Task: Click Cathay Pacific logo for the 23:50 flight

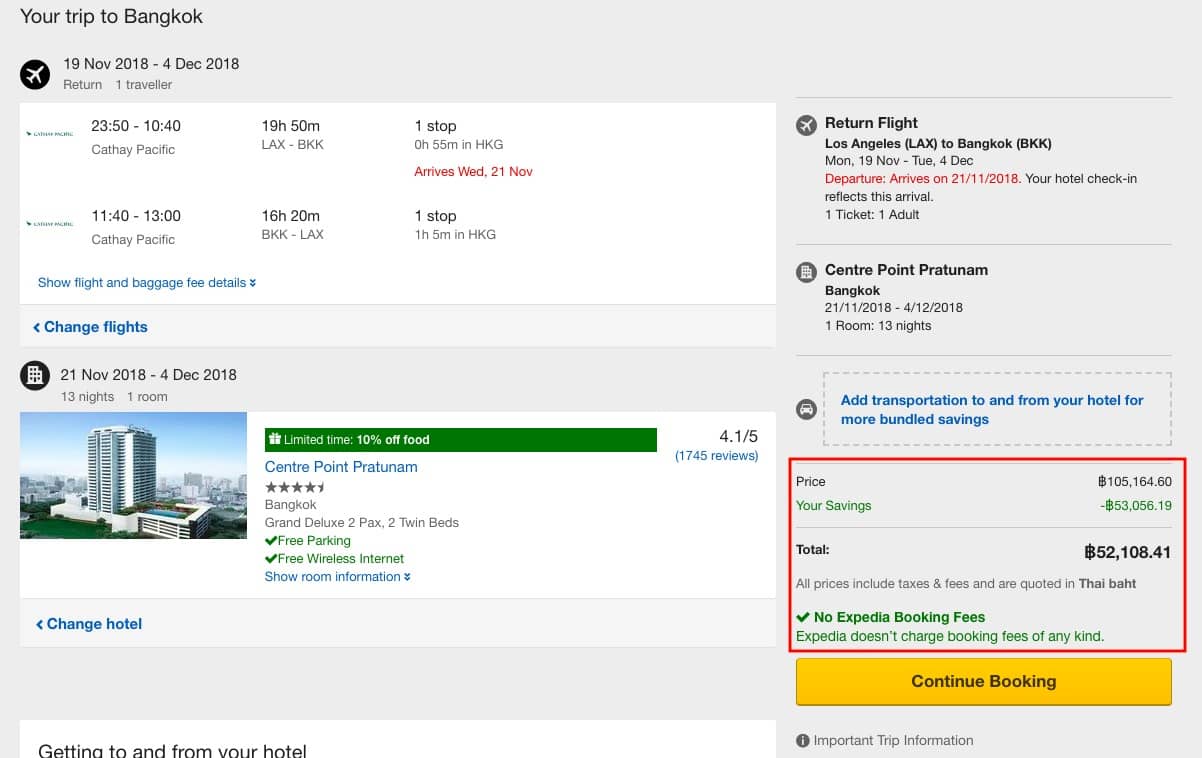Action: tap(50, 133)
